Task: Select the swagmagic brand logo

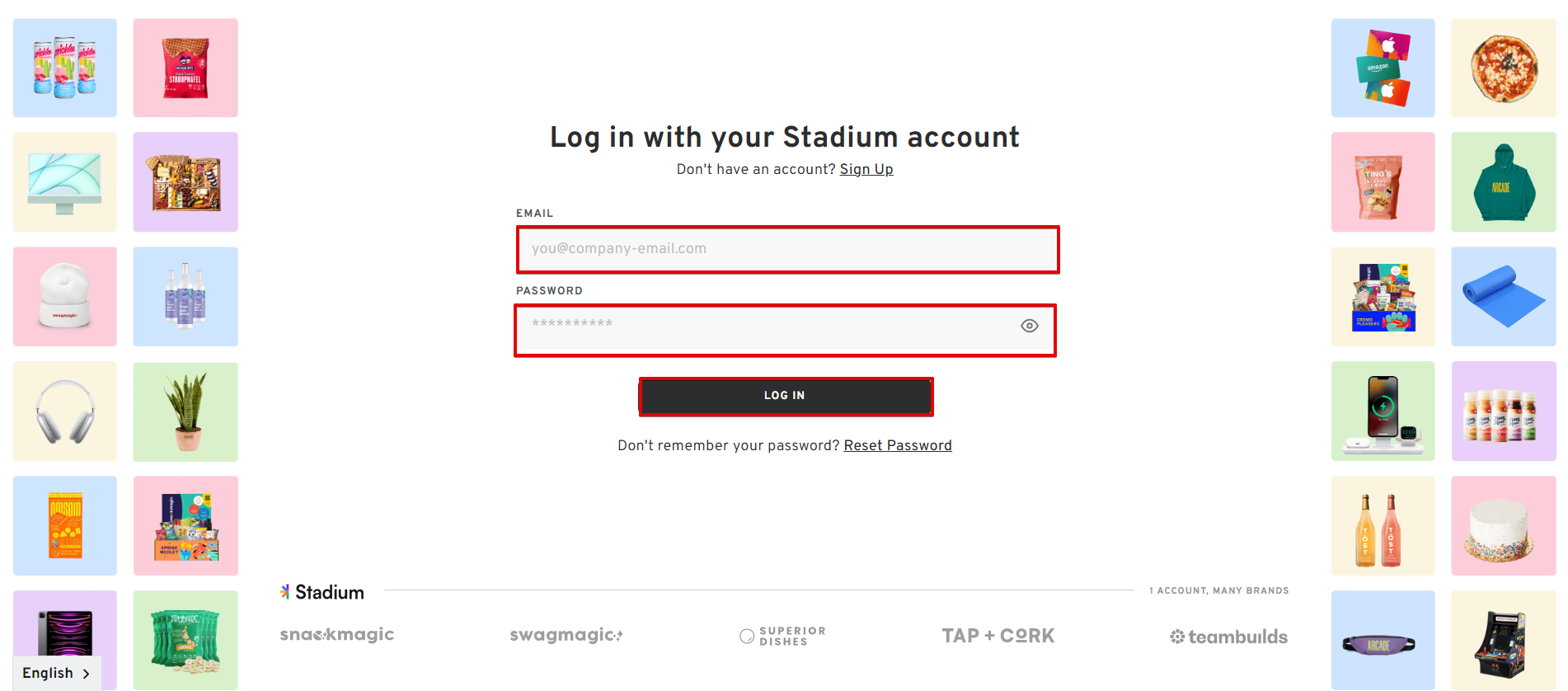Action: click(x=566, y=635)
